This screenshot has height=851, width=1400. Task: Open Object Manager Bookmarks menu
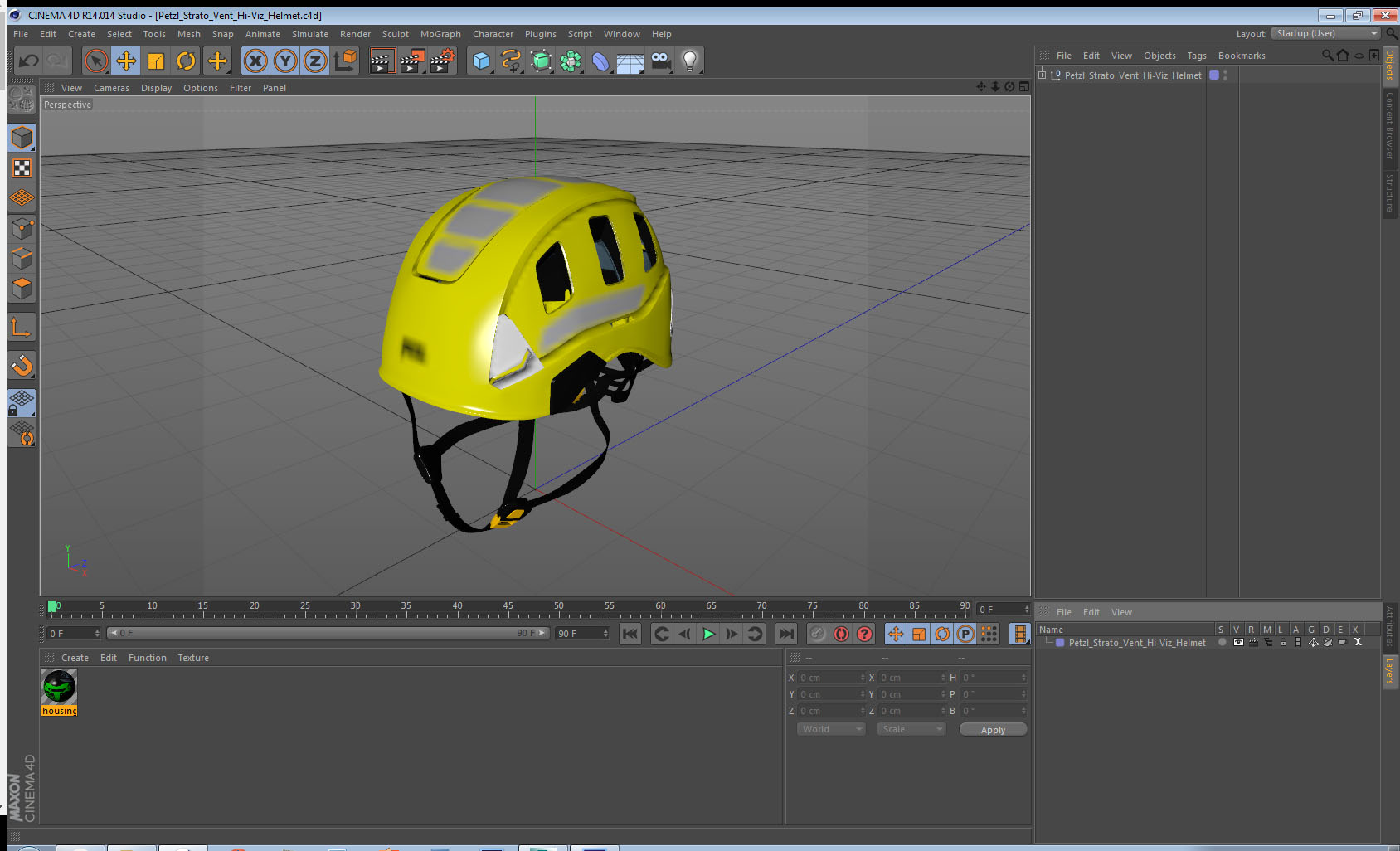1242,56
